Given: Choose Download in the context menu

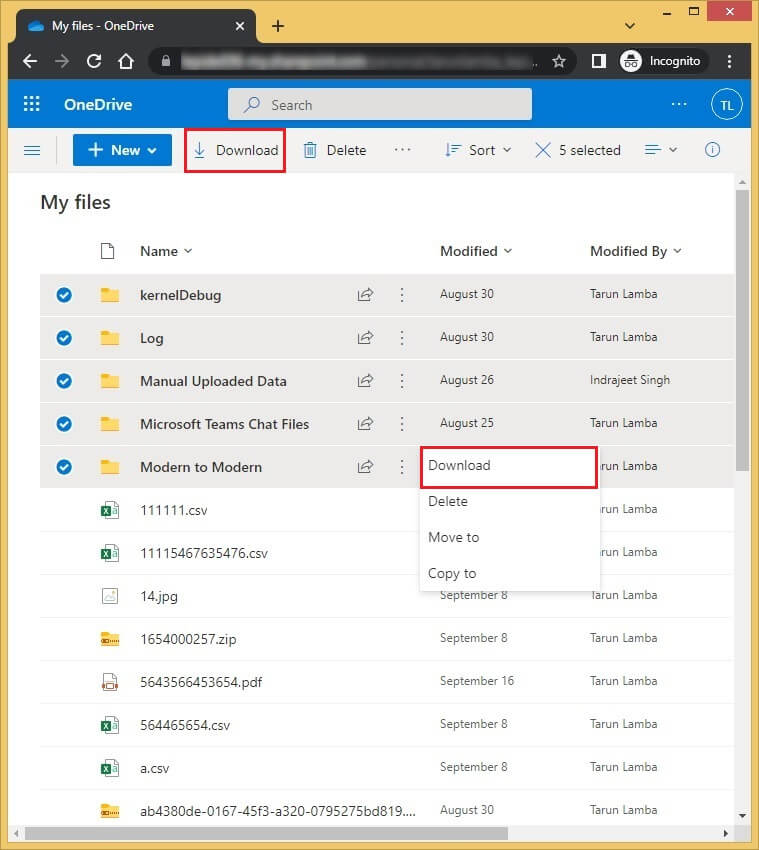Looking at the screenshot, I should click(x=509, y=466).
